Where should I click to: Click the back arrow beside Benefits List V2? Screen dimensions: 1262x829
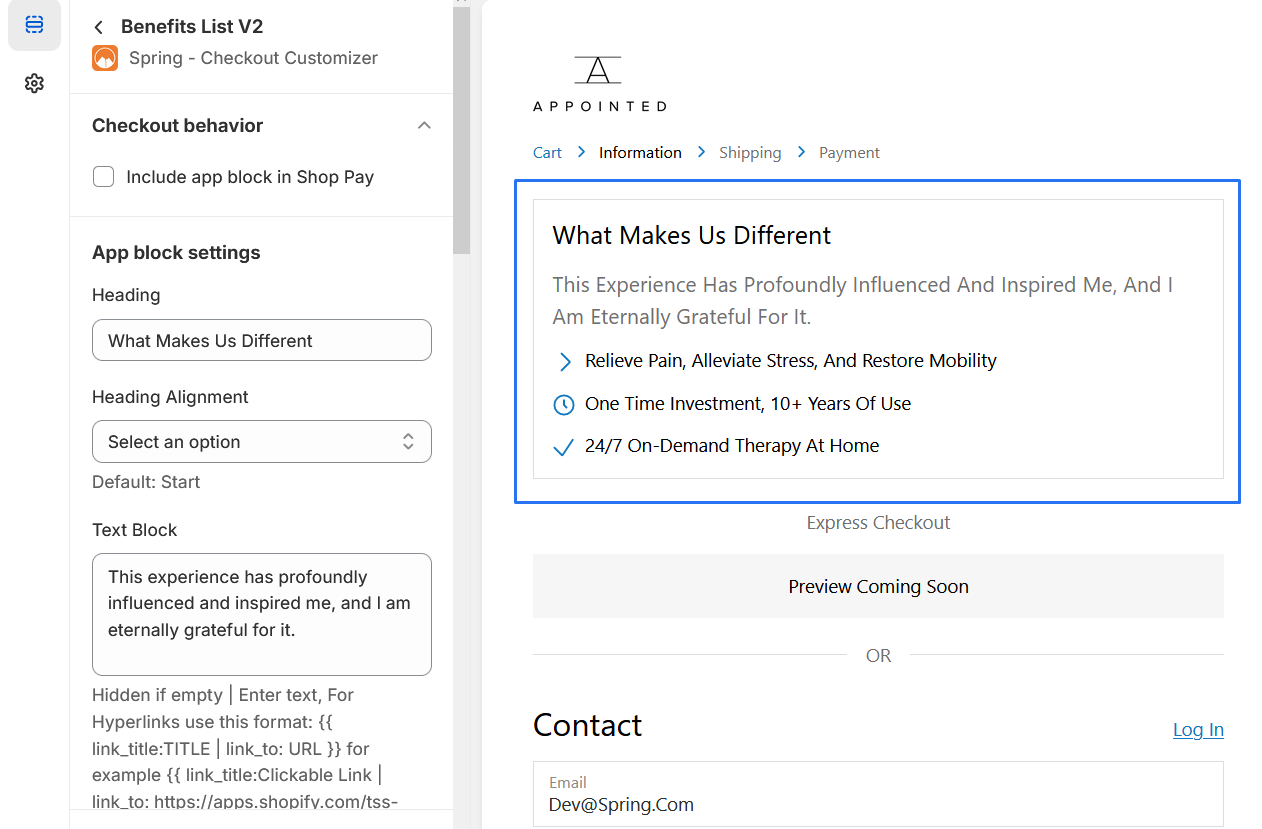[x=98, y=27]
